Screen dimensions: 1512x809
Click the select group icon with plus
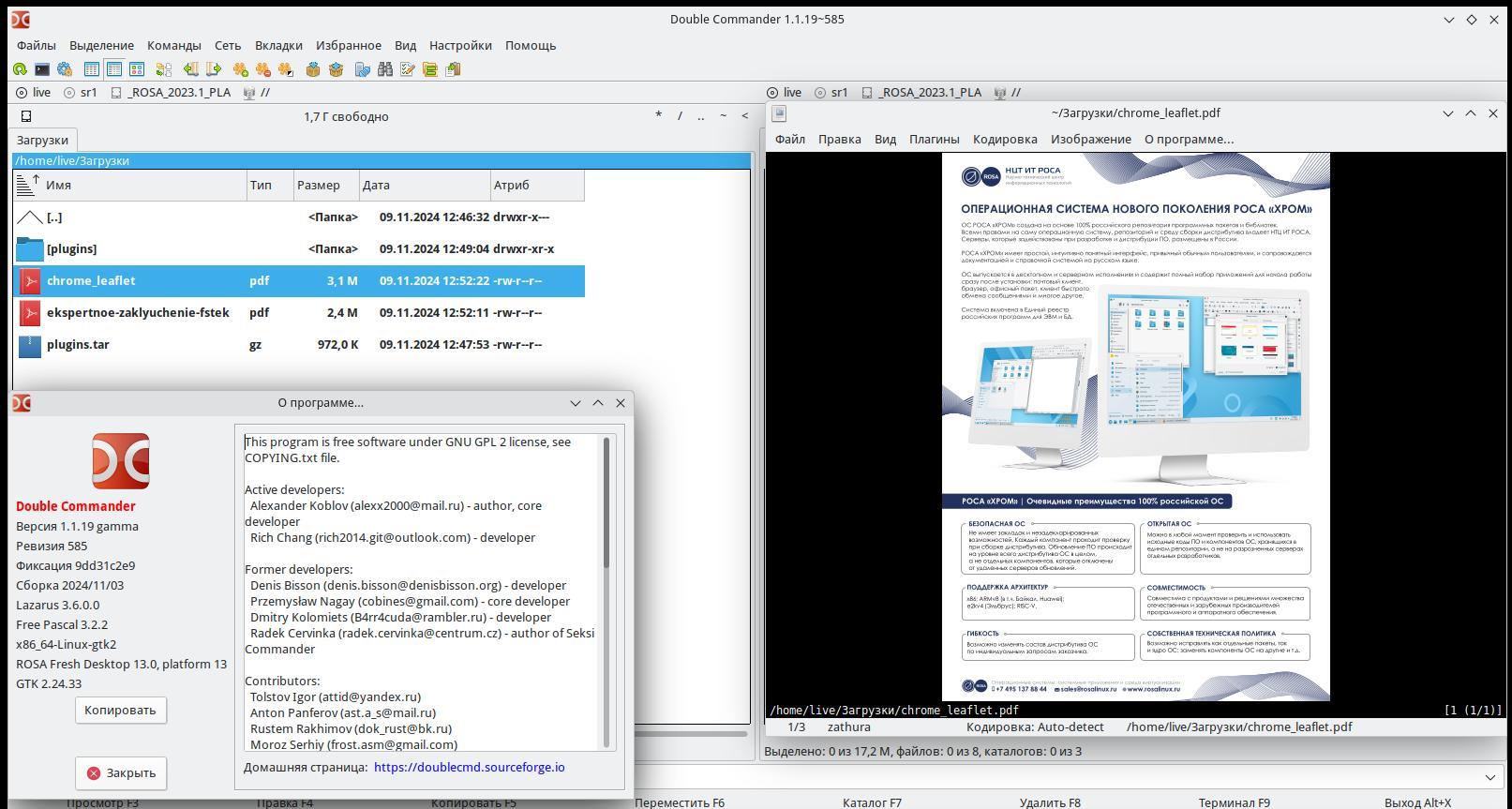(241, 69)
